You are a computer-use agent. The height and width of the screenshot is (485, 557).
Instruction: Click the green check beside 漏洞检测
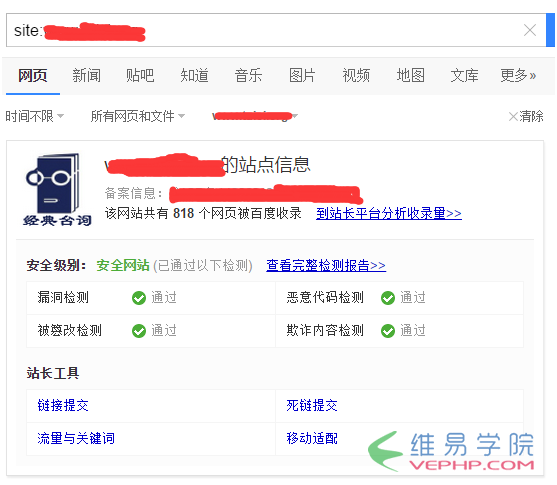tap(139, 298)
